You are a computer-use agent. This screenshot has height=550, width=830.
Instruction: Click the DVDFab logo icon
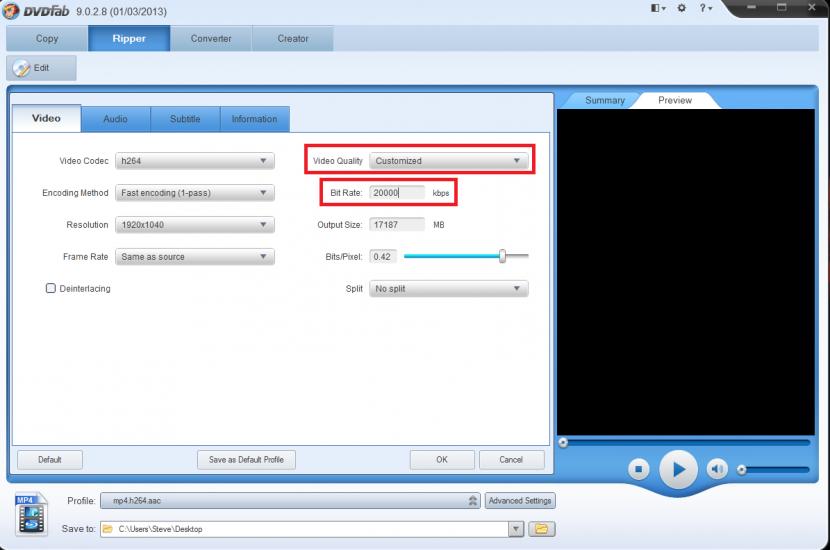pyautogui.click(x=10, y=11)
